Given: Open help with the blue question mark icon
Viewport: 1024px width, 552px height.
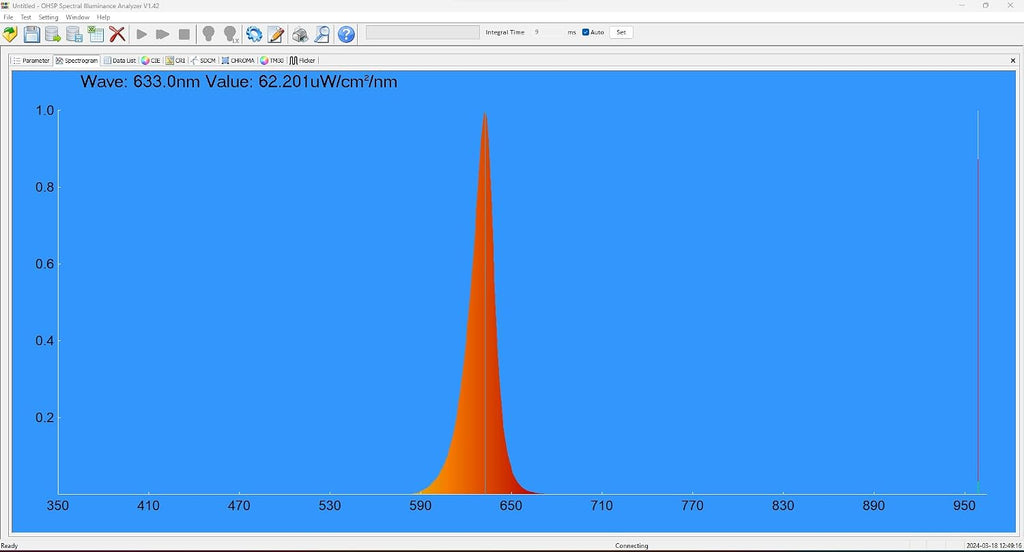Looking at the screenshot, I should (x=346, y=34).
